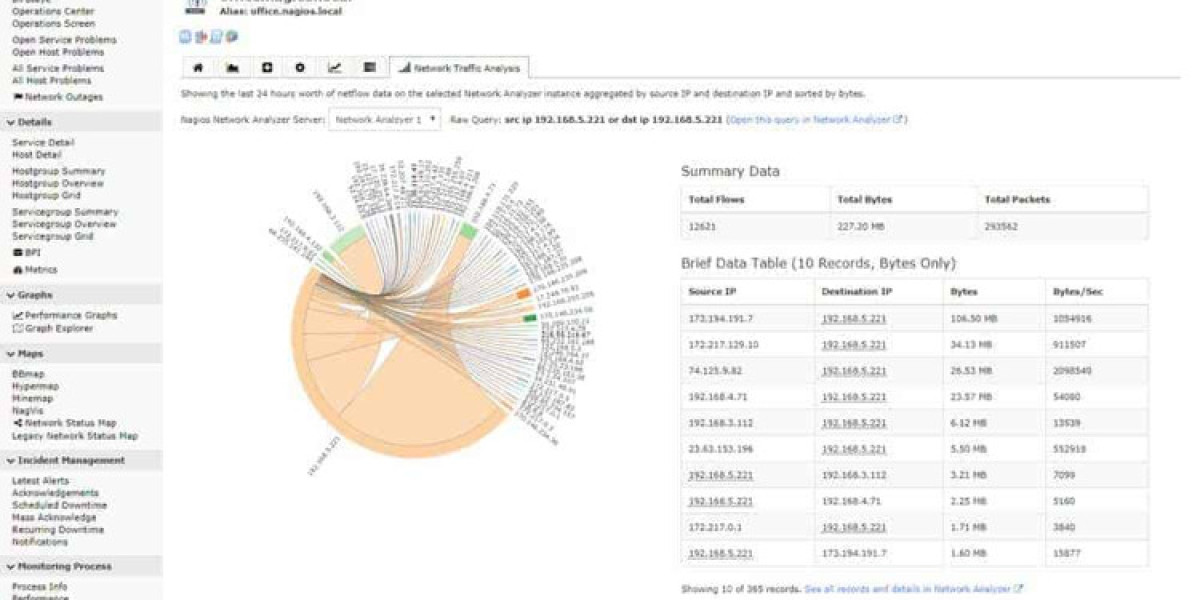Click 'Open this query in Network Analyzer' link
The width and height of the screenshot is (1200, 600).
tap(816, 119)
